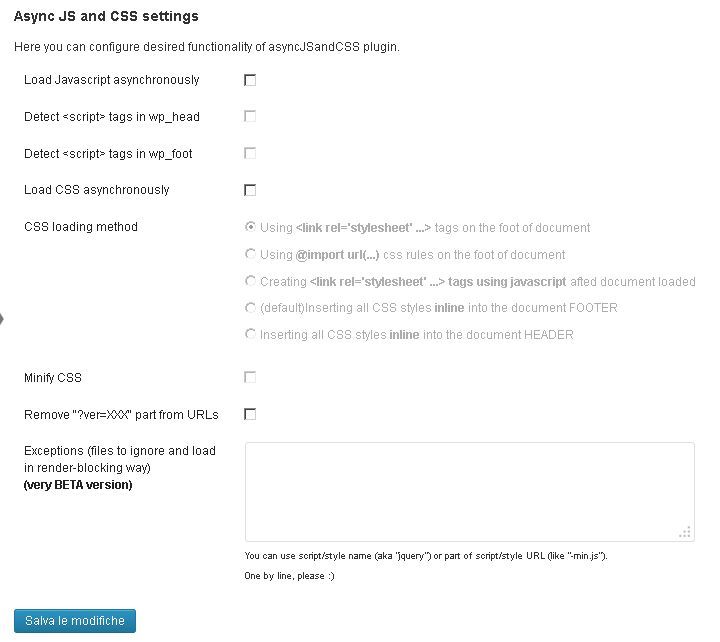
Task: Click the "CSS loading method" label text
Action: [x=81, y=227]
